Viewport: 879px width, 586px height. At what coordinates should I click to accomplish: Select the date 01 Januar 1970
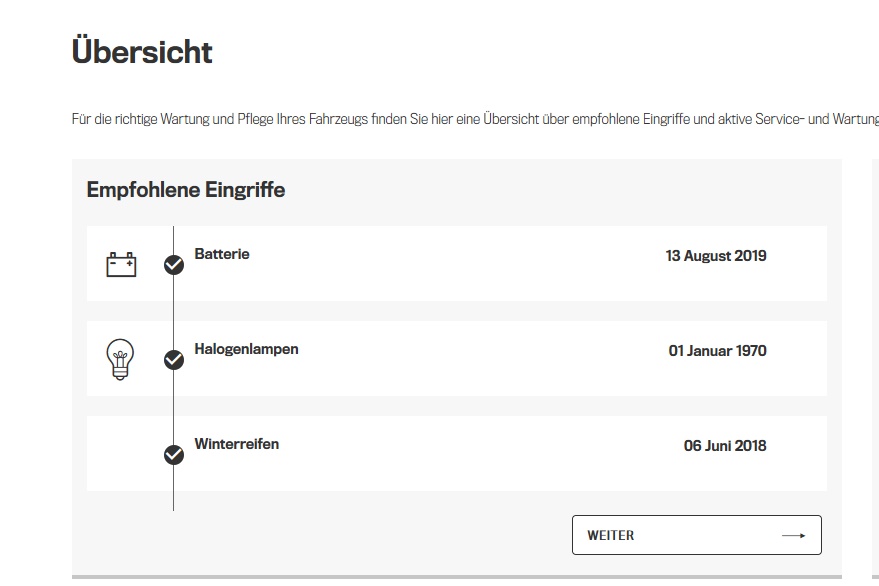pos(717,351)
